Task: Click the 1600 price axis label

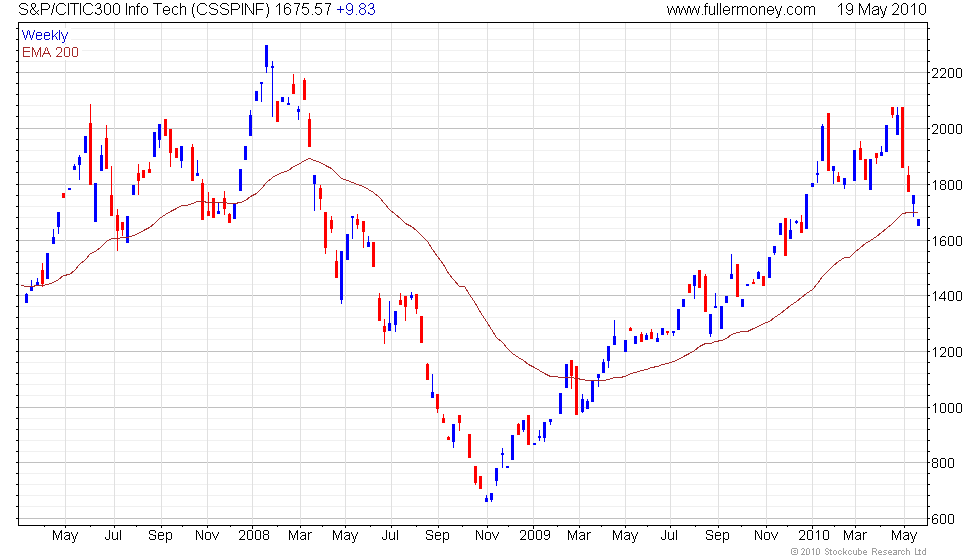Action: tap(948, 241)
